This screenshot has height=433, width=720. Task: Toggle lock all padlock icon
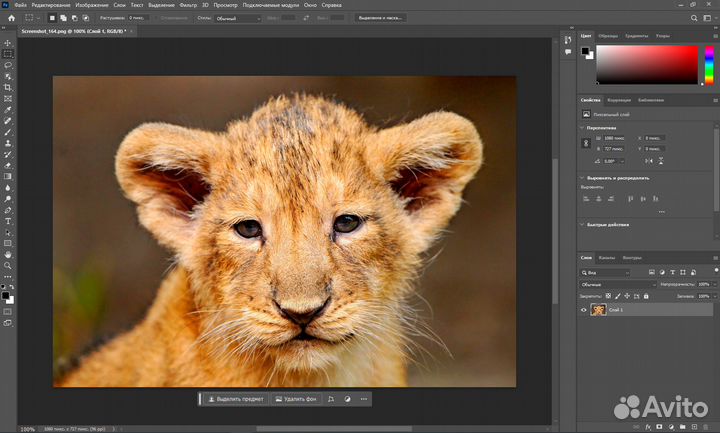(x=646, y=296)
